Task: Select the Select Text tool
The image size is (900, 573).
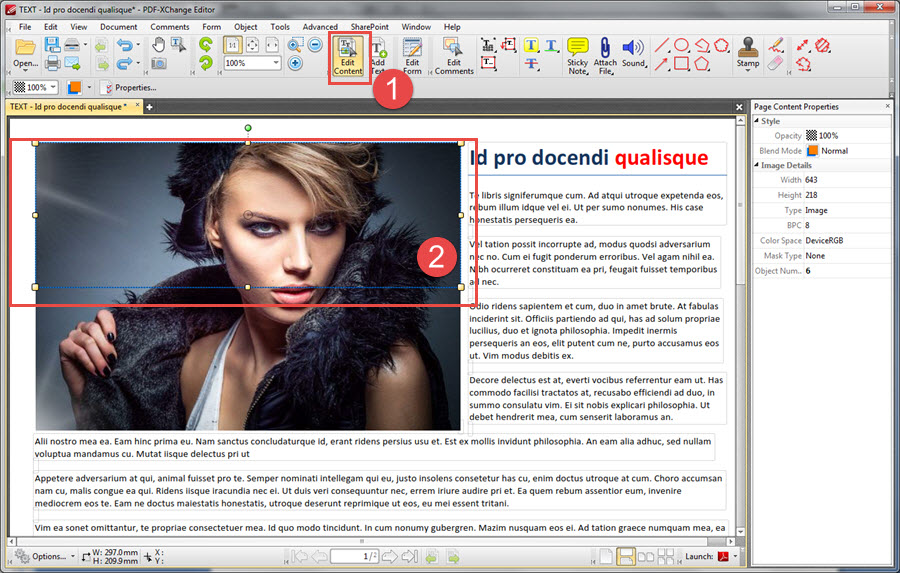Action: (x=179, y=45)
